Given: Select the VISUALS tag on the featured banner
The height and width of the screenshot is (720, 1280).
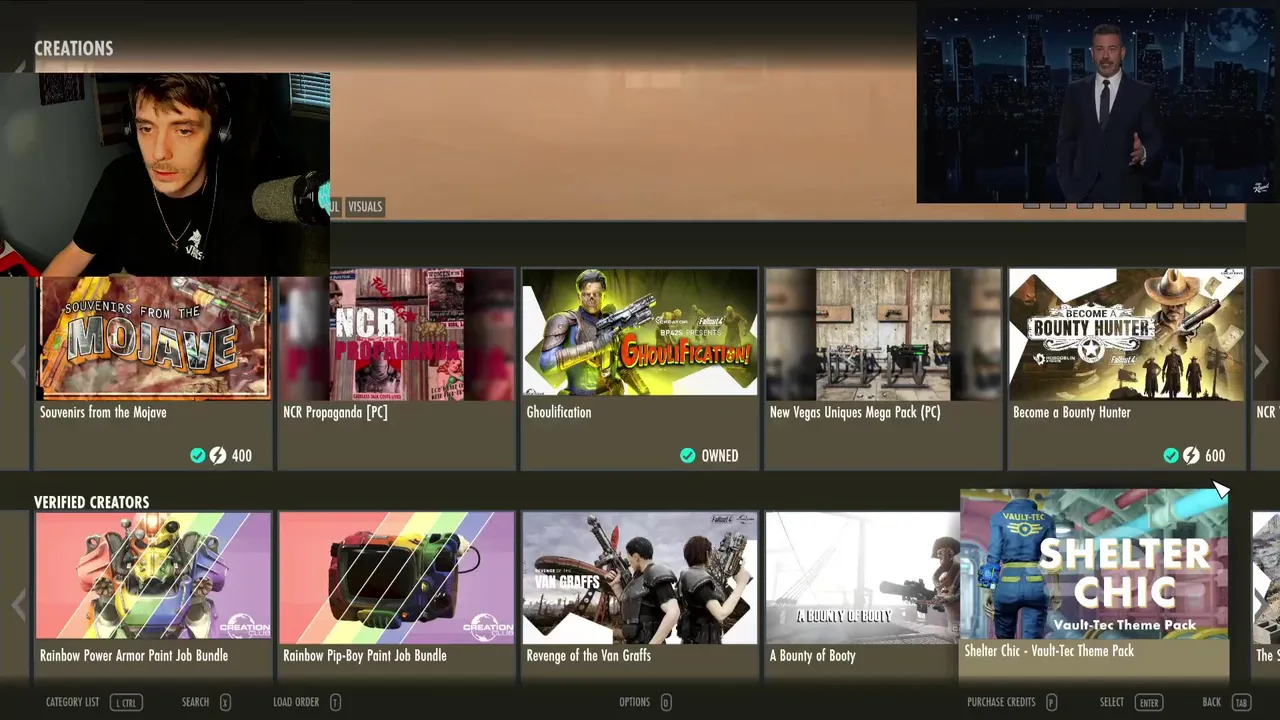Looking at the screenshot, I should click(x=365, y=207).
